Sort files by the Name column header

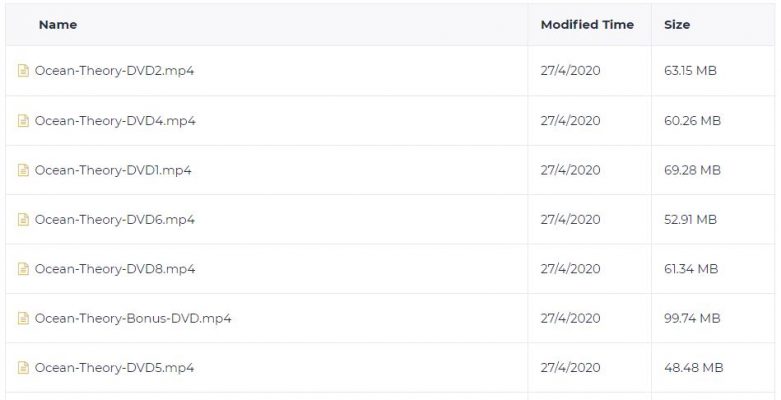coord(58,24)
